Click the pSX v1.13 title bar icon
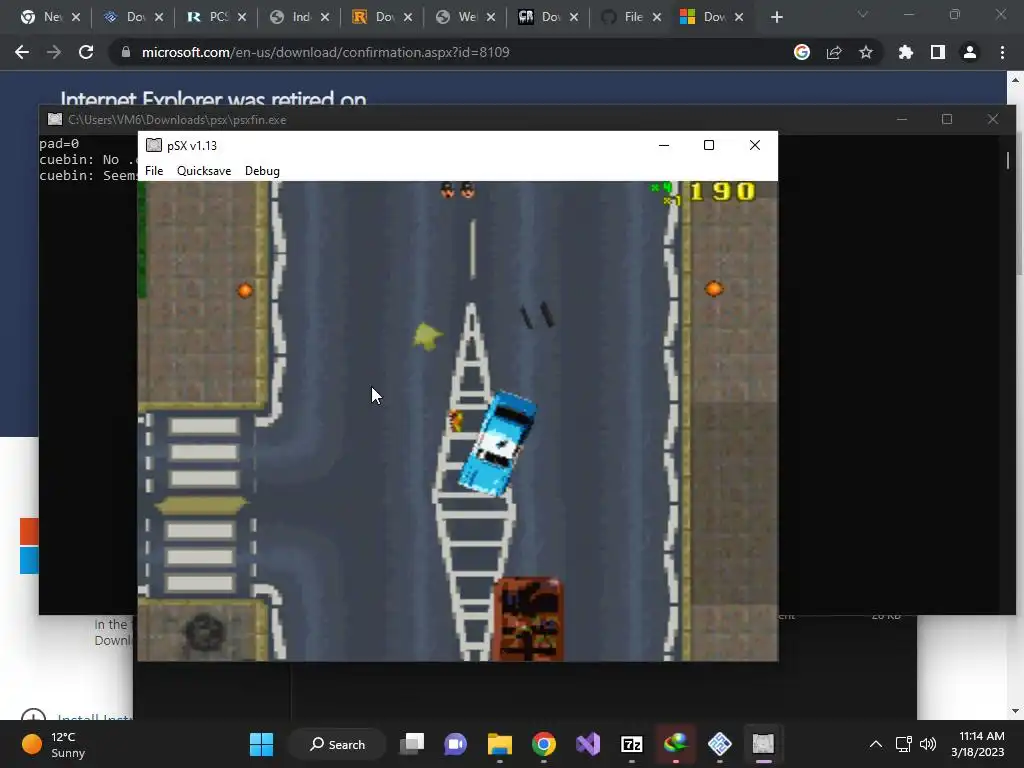 153,145
